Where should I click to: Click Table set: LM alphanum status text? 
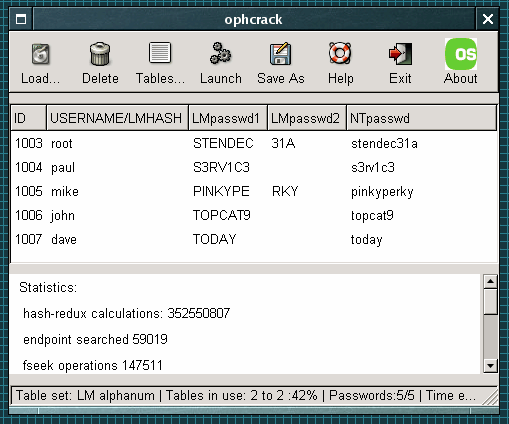coord(85,396)
